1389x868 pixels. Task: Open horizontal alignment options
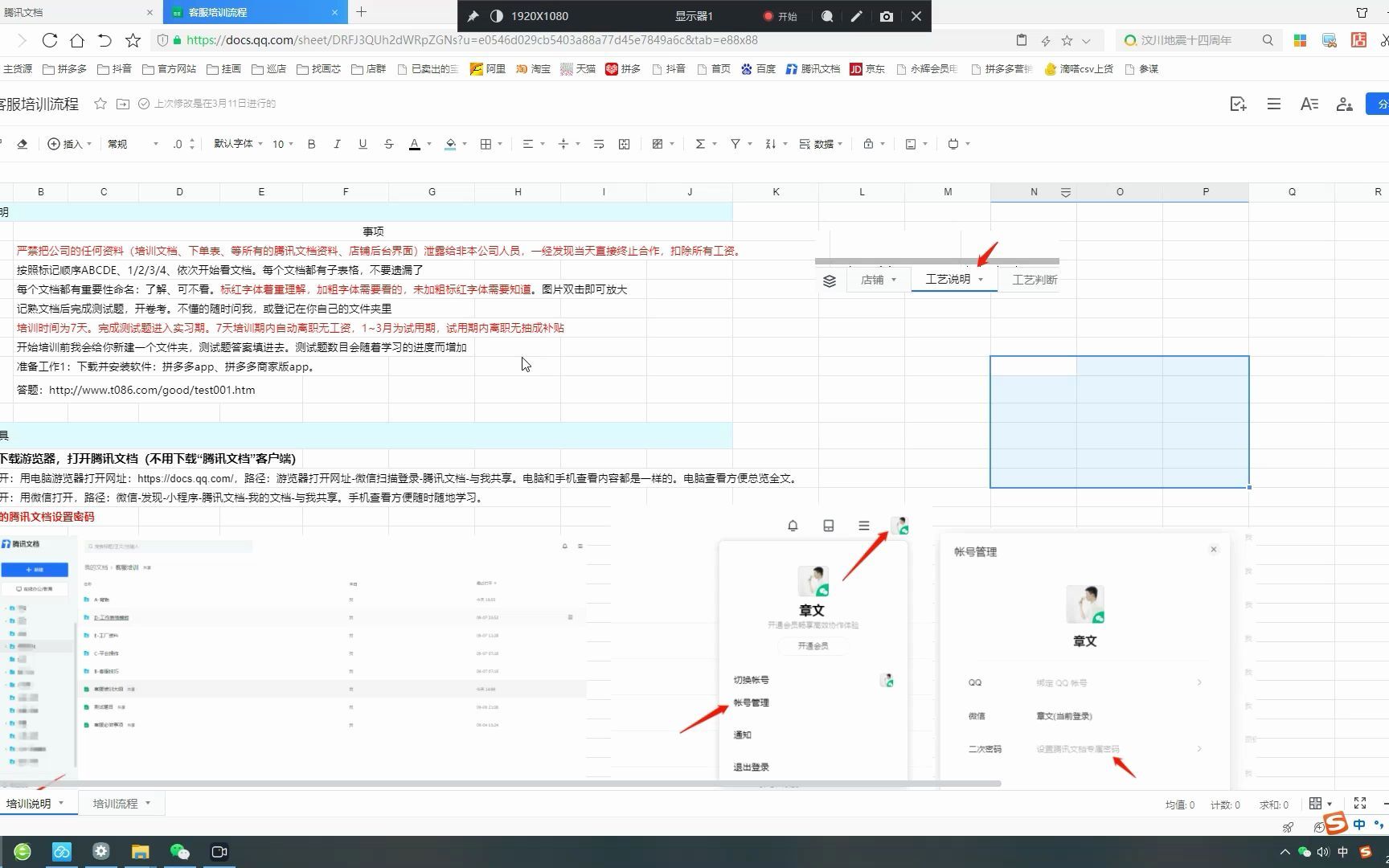(x=528, y=144)
